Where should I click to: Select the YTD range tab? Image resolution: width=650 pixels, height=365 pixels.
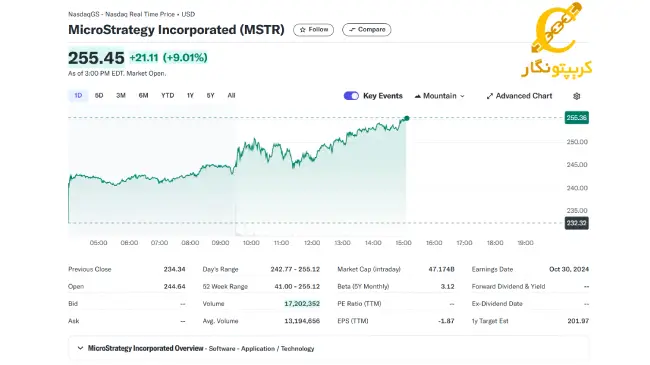pos(167,95)
